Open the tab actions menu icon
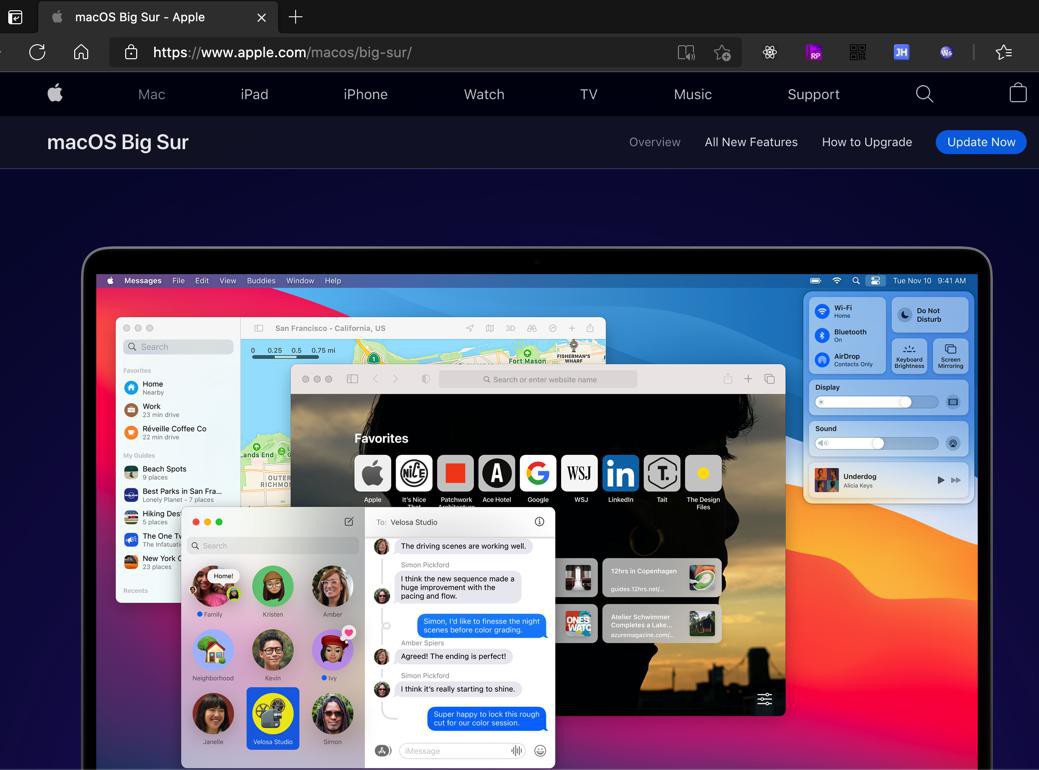 pos(15,17)
